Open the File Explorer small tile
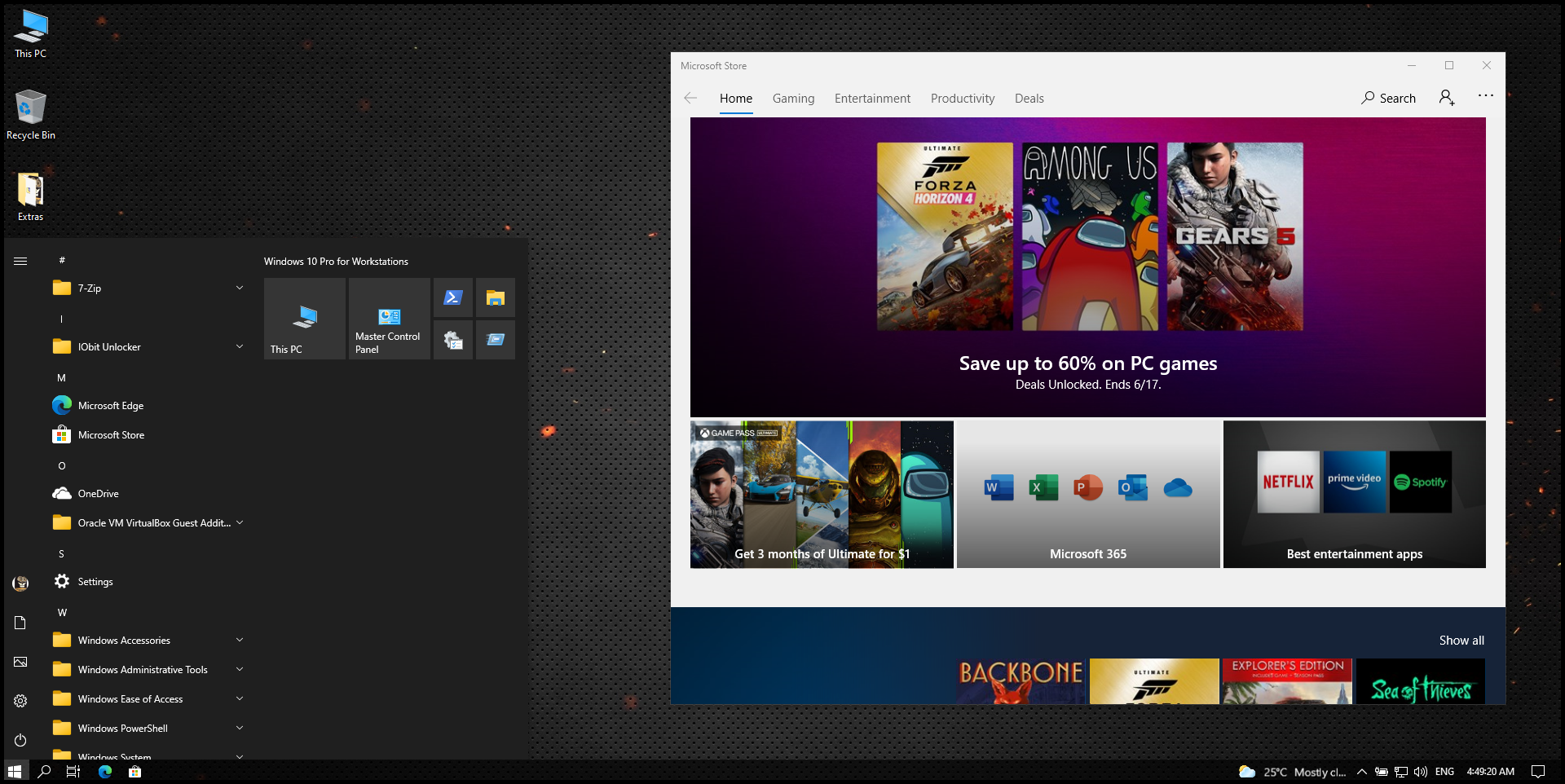 point(496,297)
